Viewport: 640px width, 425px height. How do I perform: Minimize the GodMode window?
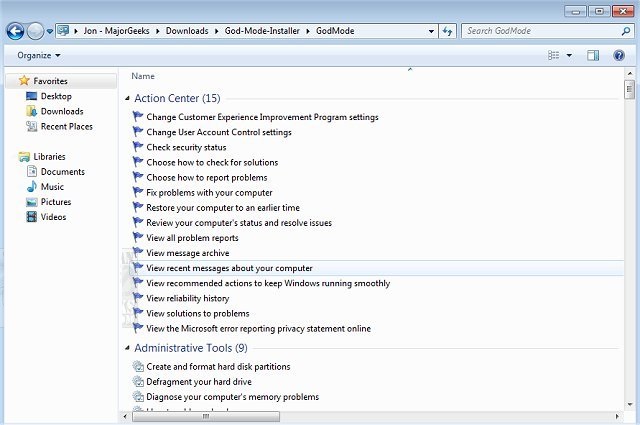576,11
